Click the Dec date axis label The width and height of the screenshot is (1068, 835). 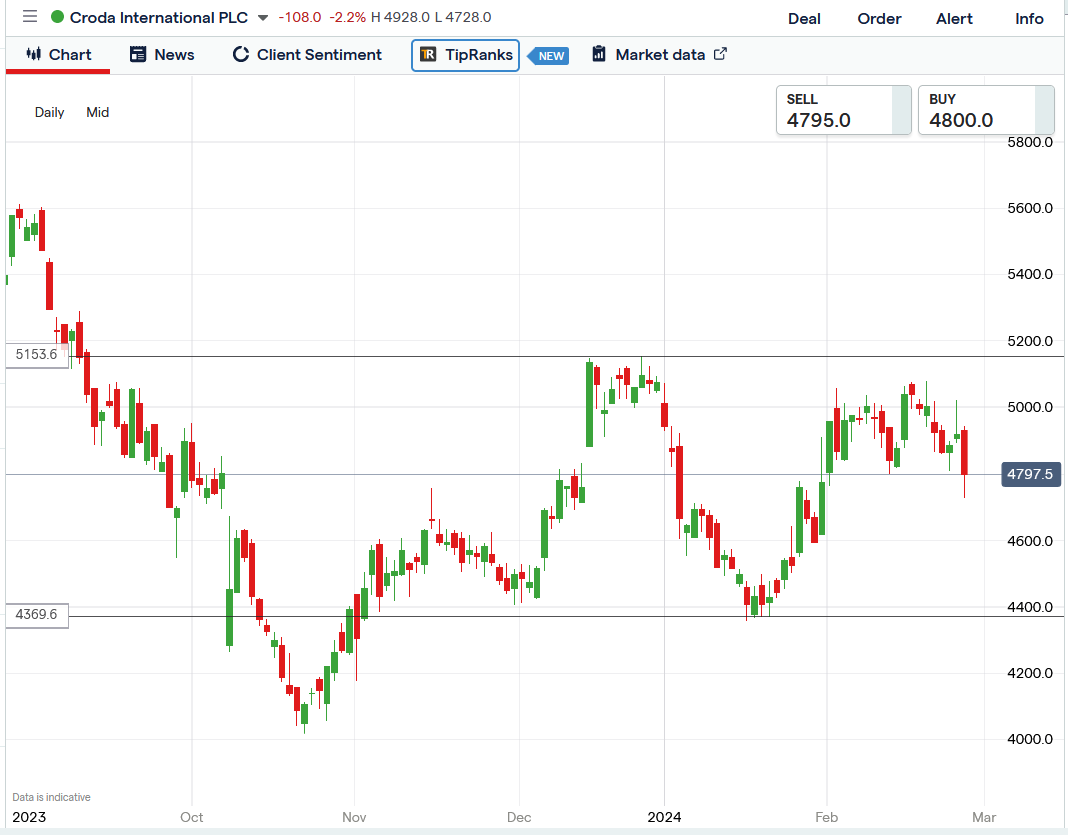pyautogui.click(x=519, y=817)
